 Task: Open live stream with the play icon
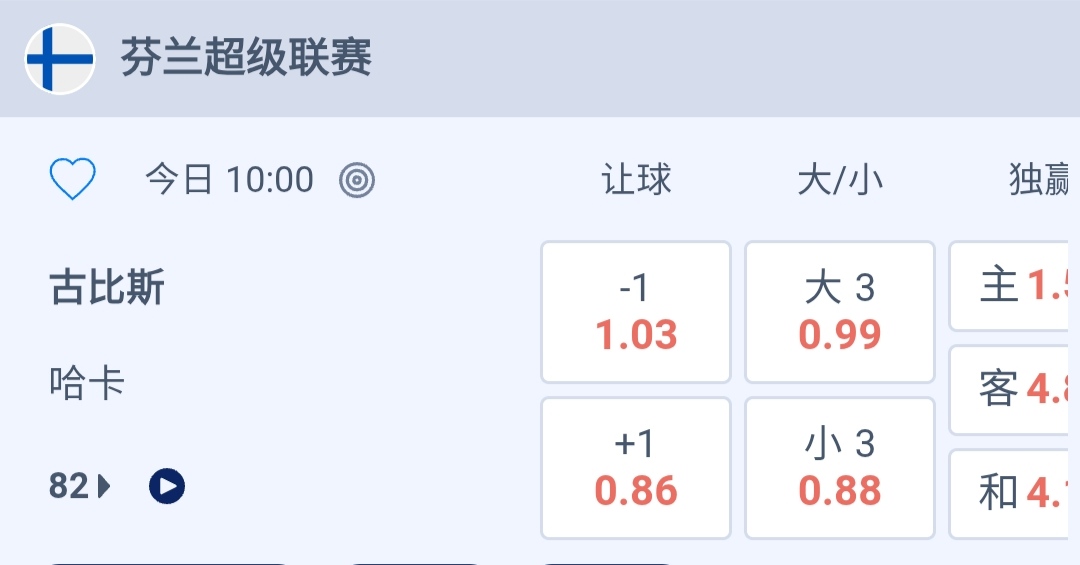click(x=167, y=487)
